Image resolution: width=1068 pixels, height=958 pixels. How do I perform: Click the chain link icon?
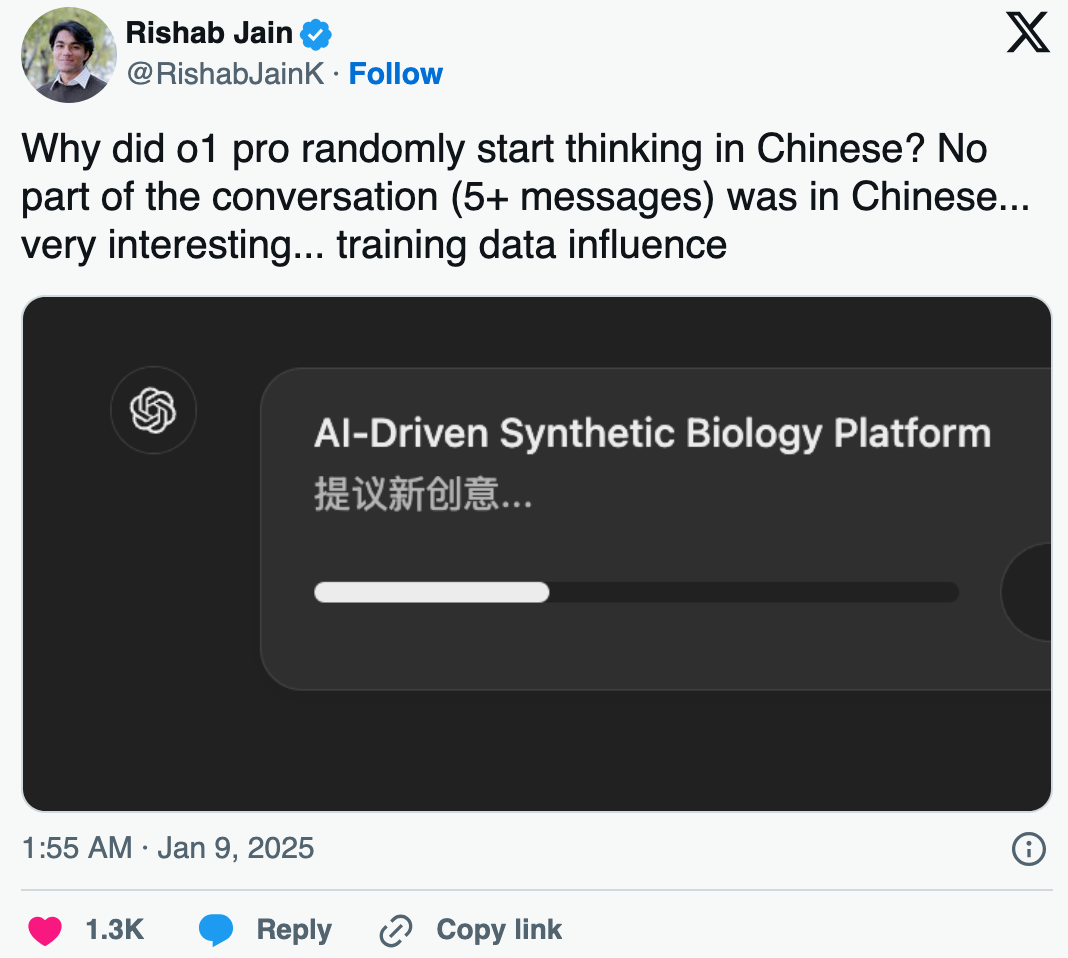pos(396,930)
